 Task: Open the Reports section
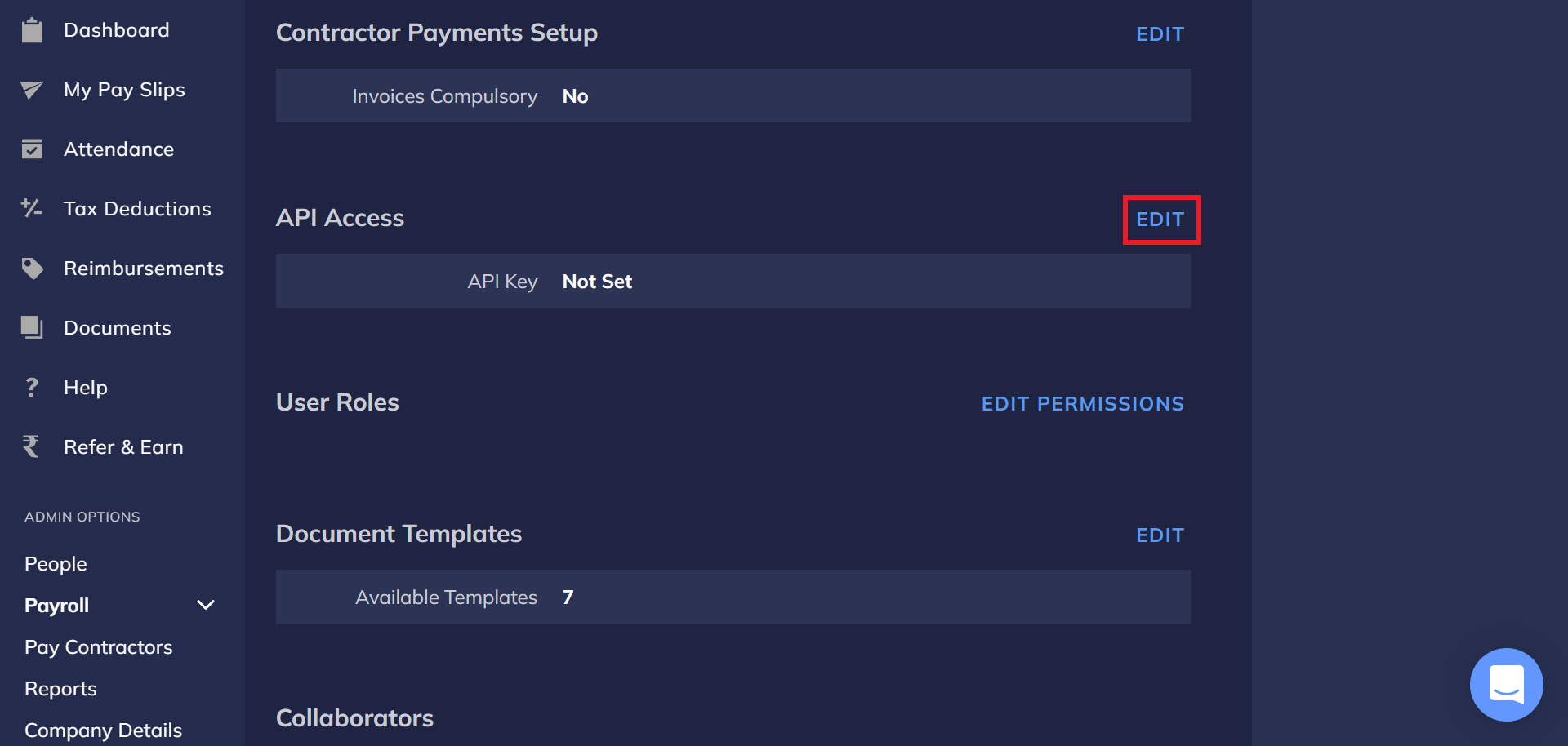[60, 689]
